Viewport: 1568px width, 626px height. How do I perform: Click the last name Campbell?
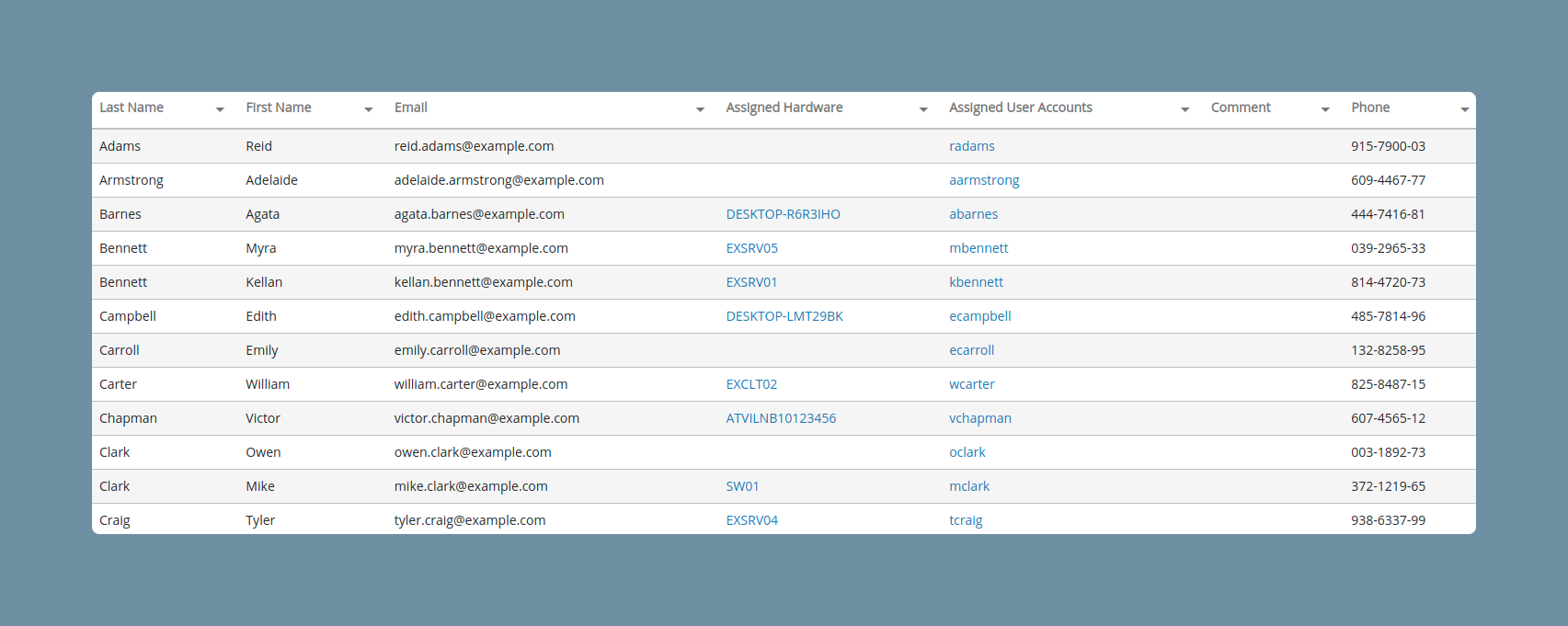coord(128,316)
